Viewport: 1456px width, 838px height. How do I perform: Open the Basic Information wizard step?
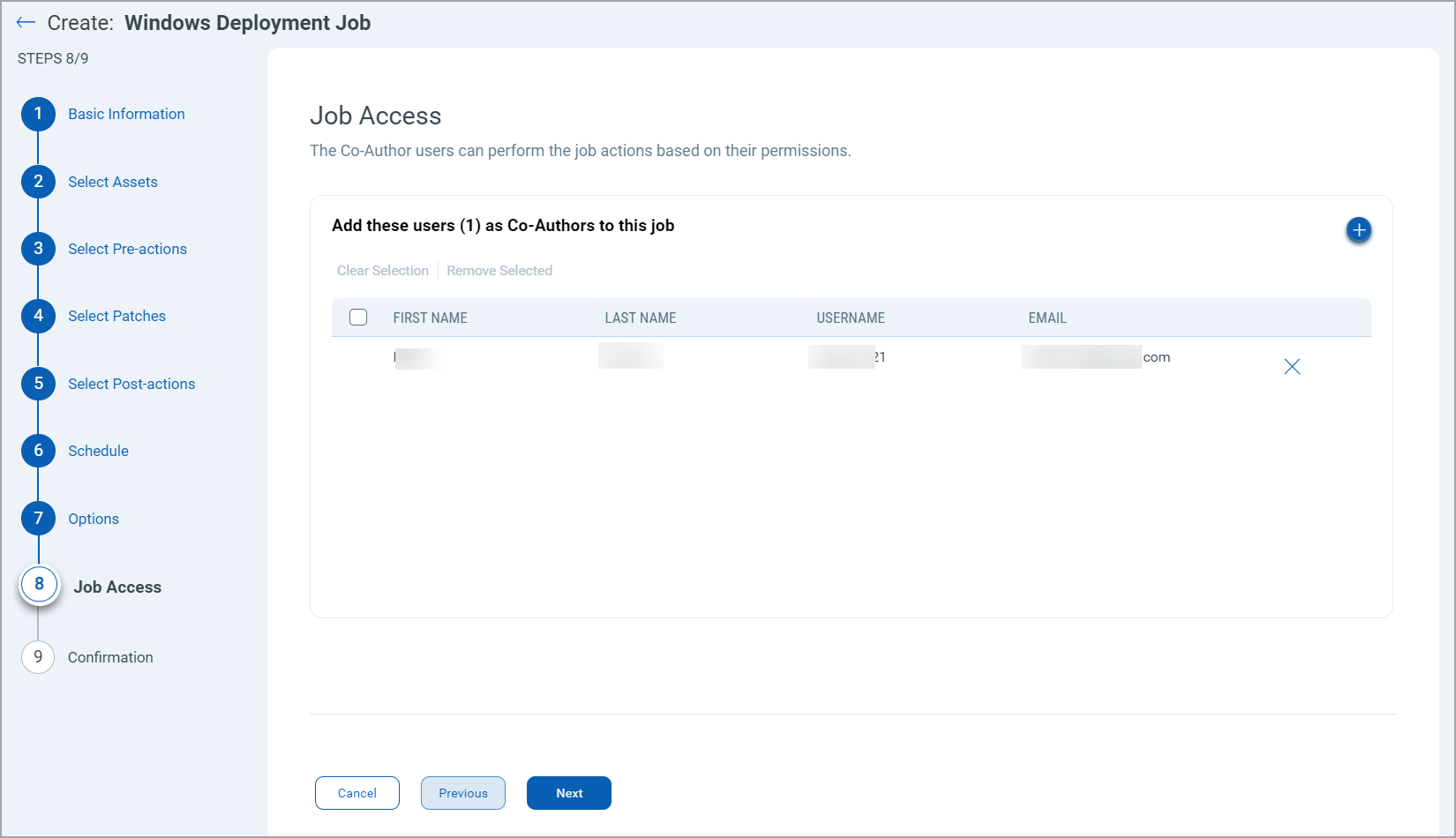click(x=126, y=114)
